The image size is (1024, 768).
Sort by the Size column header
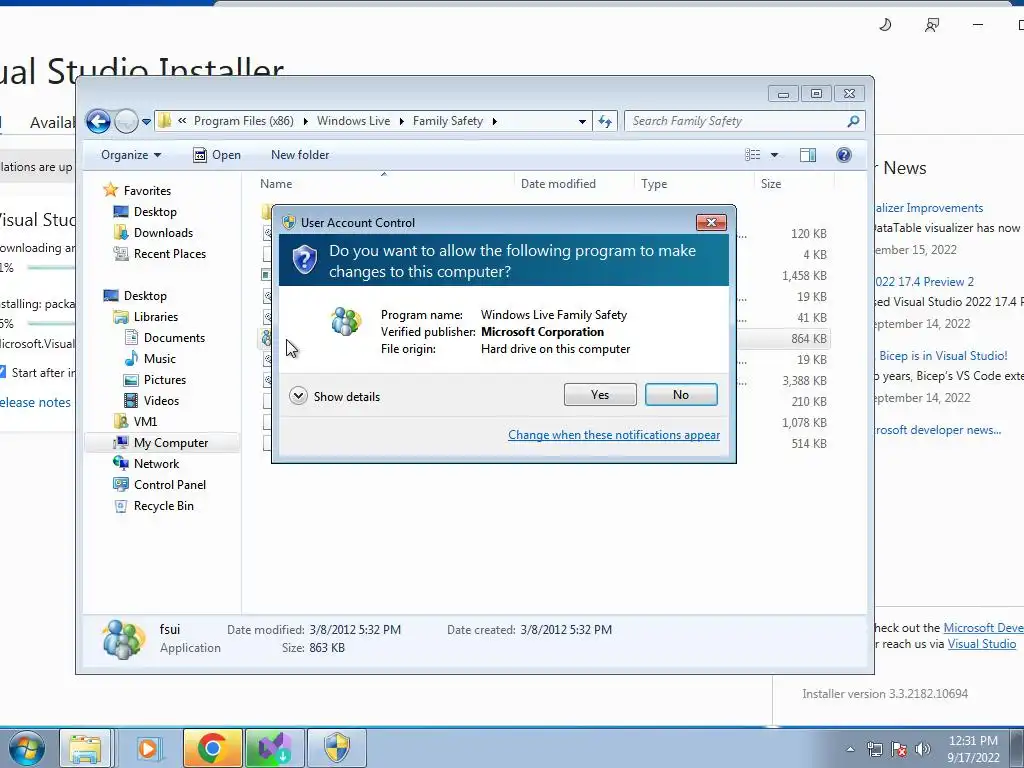coord(793,184)
